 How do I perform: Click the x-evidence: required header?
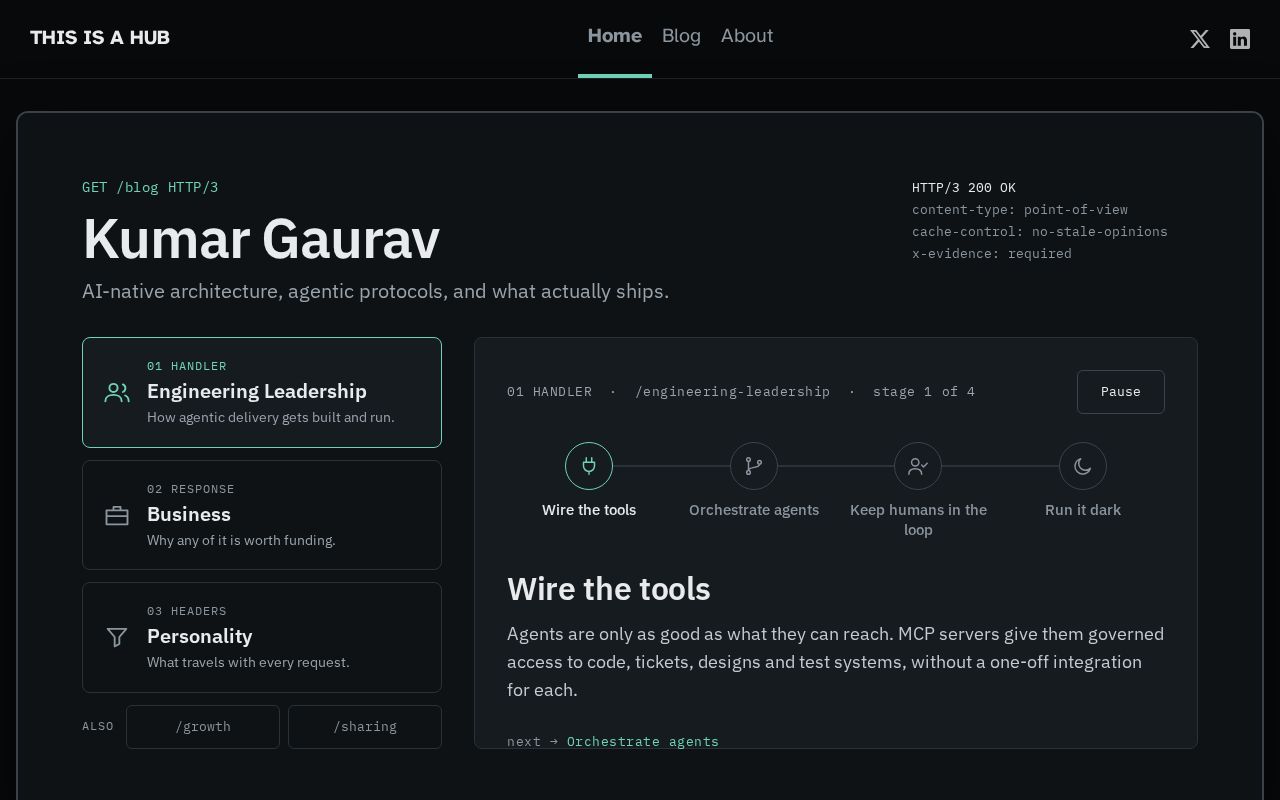point(992,253)
